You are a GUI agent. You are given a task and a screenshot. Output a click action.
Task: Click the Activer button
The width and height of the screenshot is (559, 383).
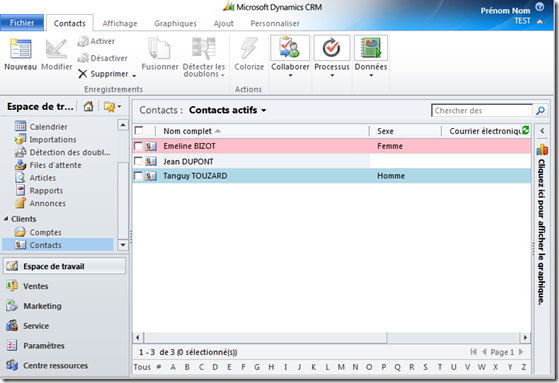coord(96,41)
